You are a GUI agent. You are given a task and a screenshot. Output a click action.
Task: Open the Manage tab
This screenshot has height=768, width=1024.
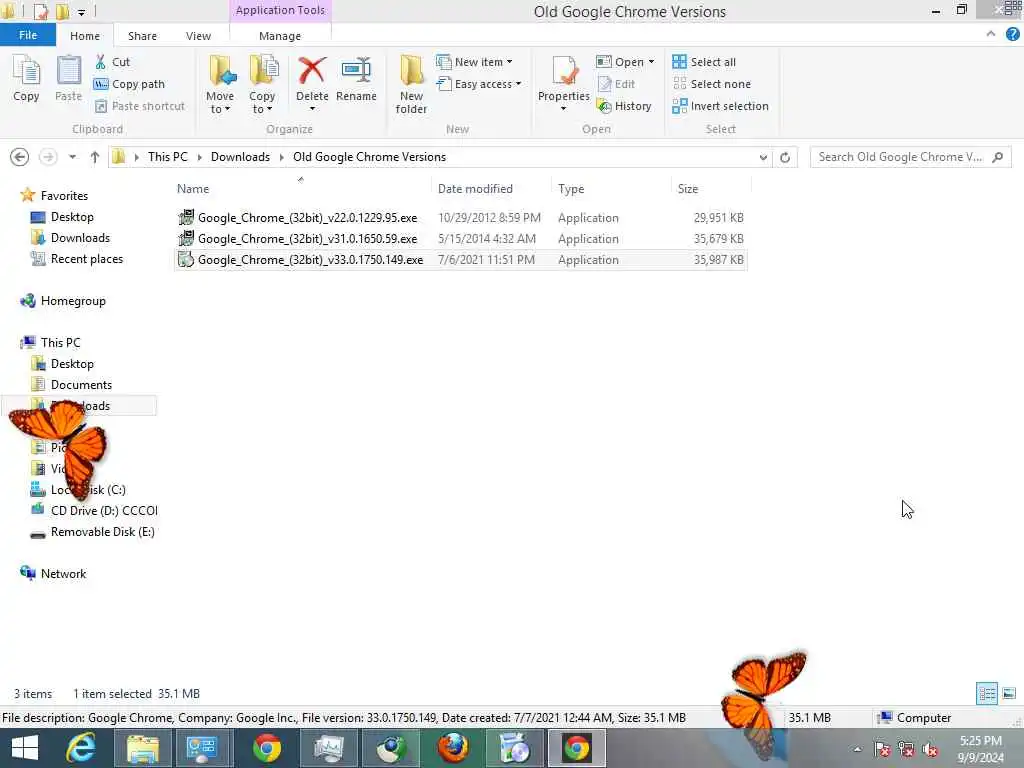click(280, 36)
